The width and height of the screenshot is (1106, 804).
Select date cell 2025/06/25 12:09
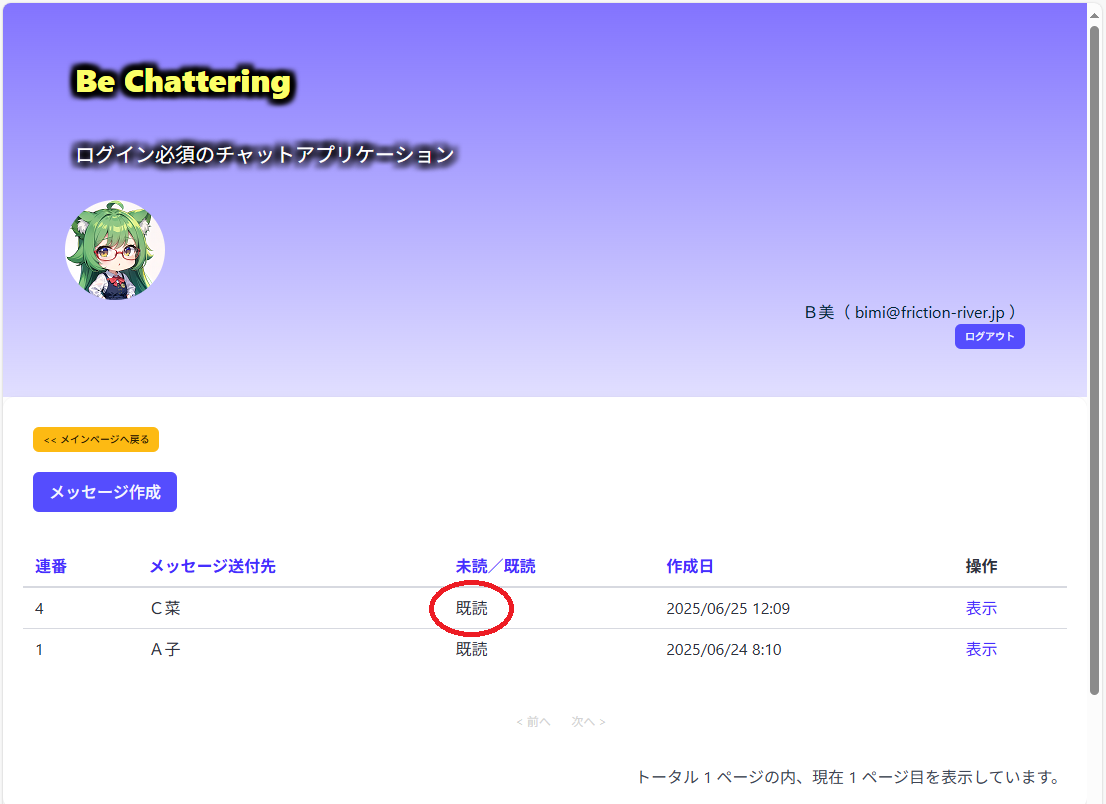click(728, 608)
